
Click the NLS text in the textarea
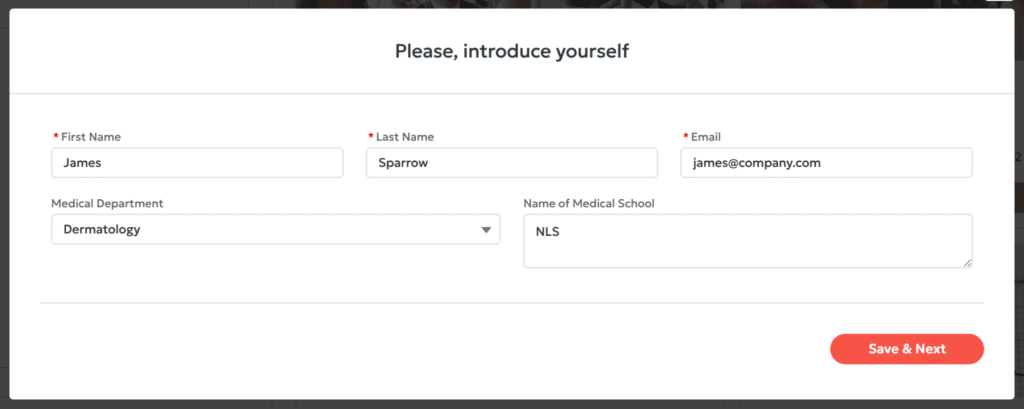(x=548, y=229)
